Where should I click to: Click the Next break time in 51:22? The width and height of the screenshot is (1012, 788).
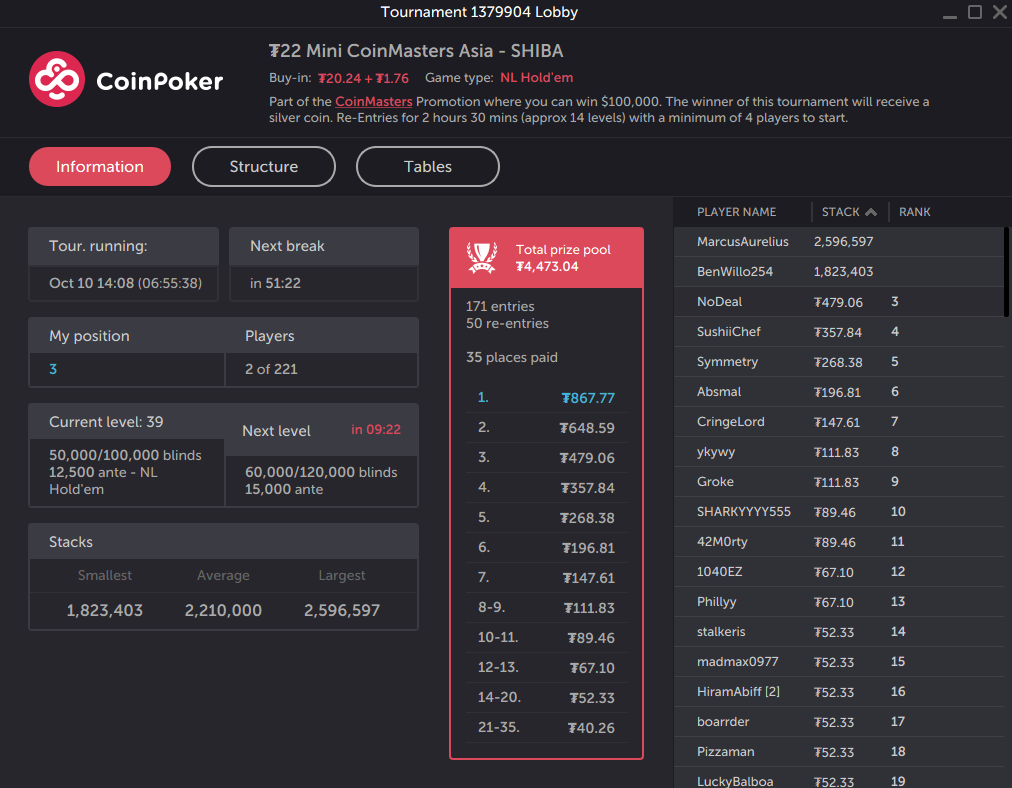pos(275,283)
